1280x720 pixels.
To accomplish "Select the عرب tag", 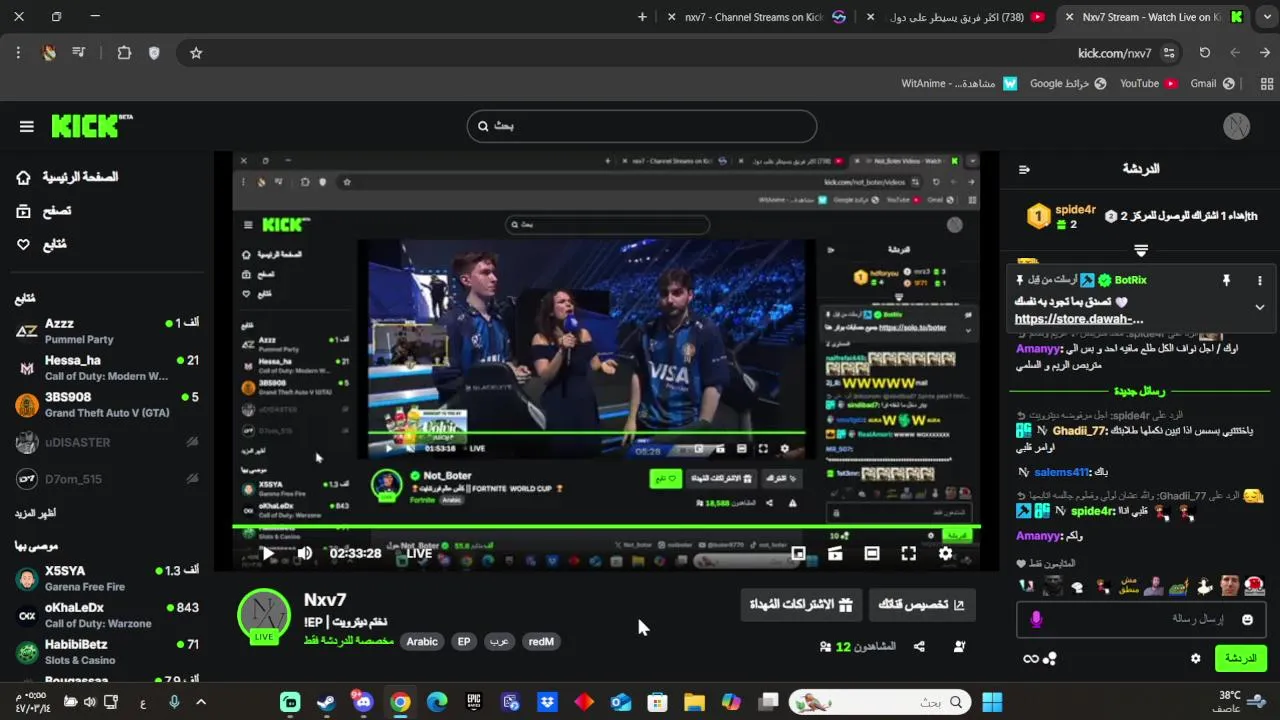I will pos(498,642).
